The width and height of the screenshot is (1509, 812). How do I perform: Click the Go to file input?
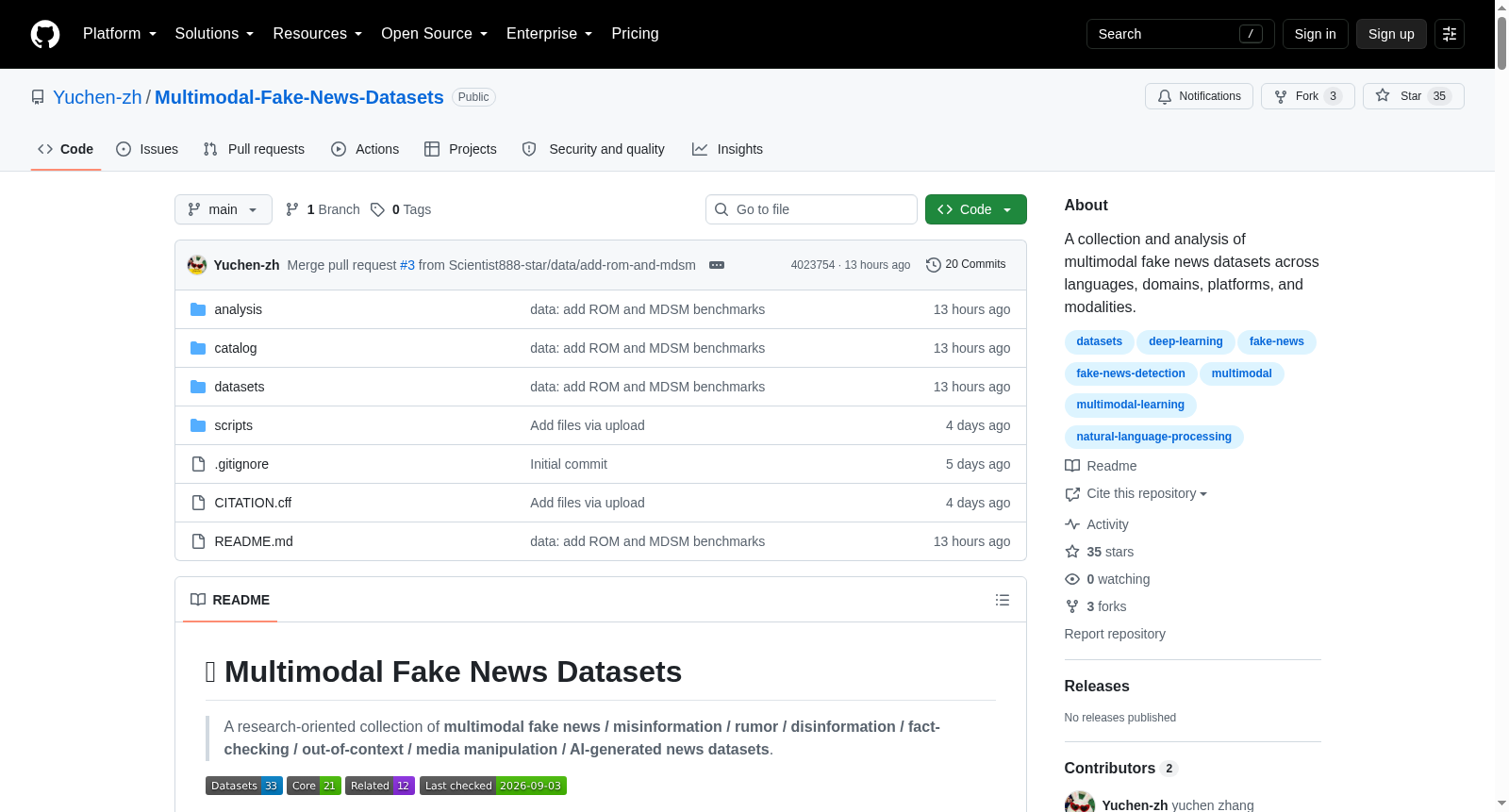pyautogui.click(x=811, y=209)
